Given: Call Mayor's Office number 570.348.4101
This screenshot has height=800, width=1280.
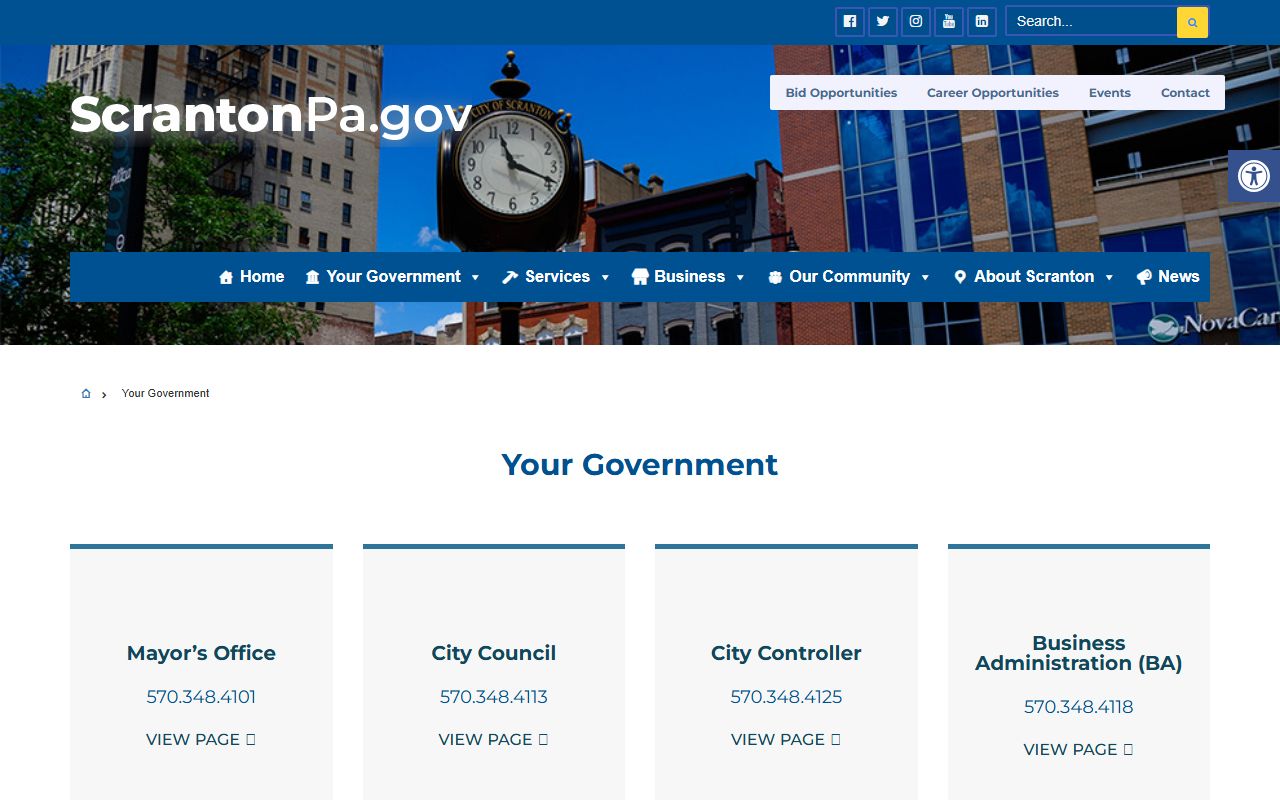Looking at the screenshot, I should pos(201,697).
